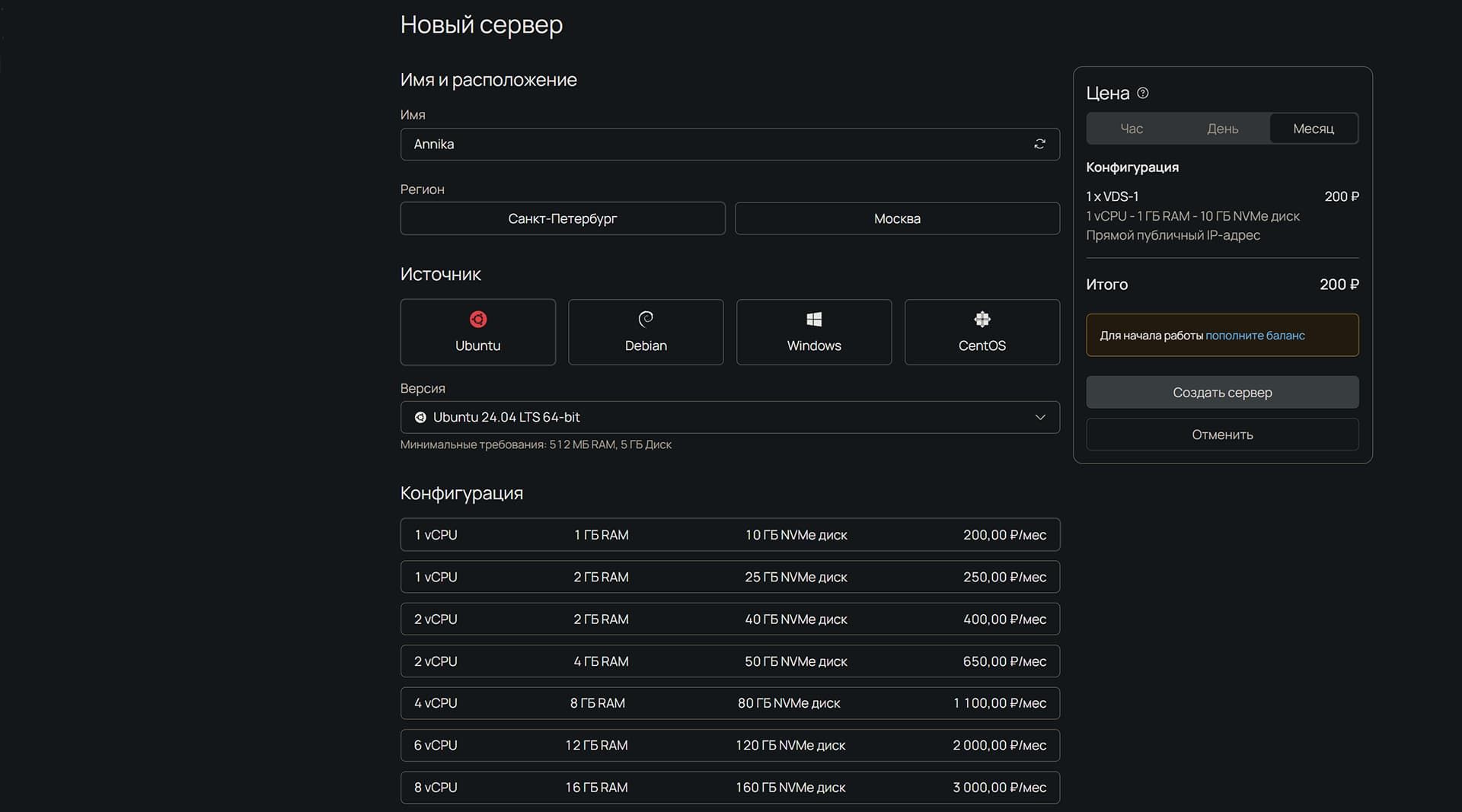Pick CentOS as the source OS
Image resolution: width=1462 pixels, height=812 pixels.
[982, 332]
